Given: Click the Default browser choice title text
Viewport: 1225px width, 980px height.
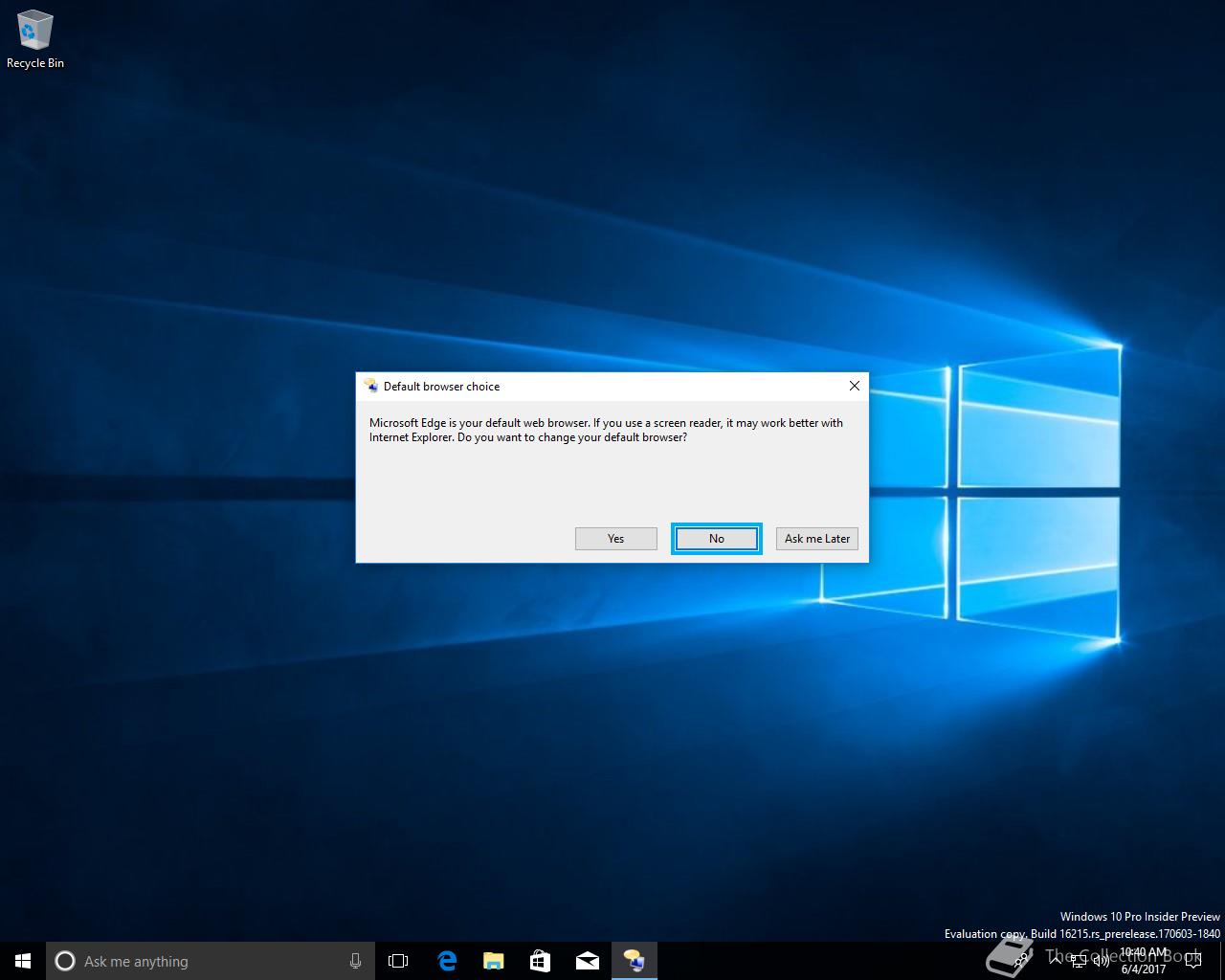Looking at the screenshot, I should [x=441, y=387].
